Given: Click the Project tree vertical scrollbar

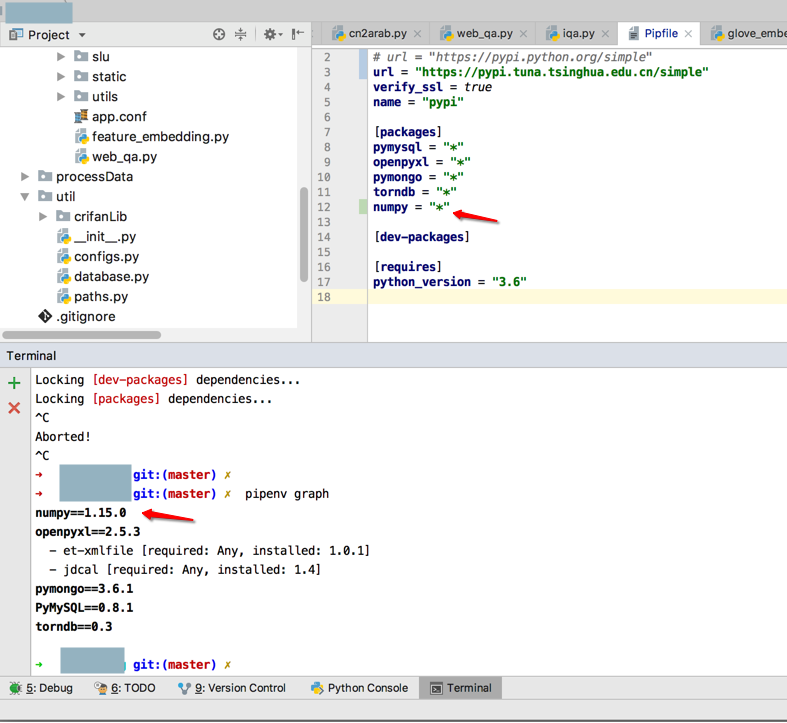Looking at the screenshot, I should 303,235.
